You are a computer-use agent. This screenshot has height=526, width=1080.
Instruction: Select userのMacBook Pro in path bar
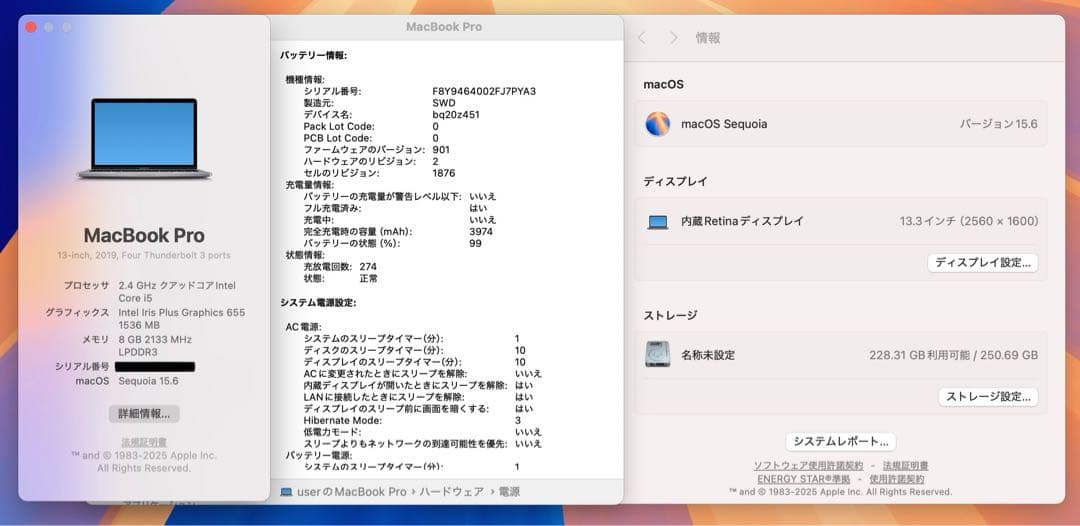coord(351,492)
